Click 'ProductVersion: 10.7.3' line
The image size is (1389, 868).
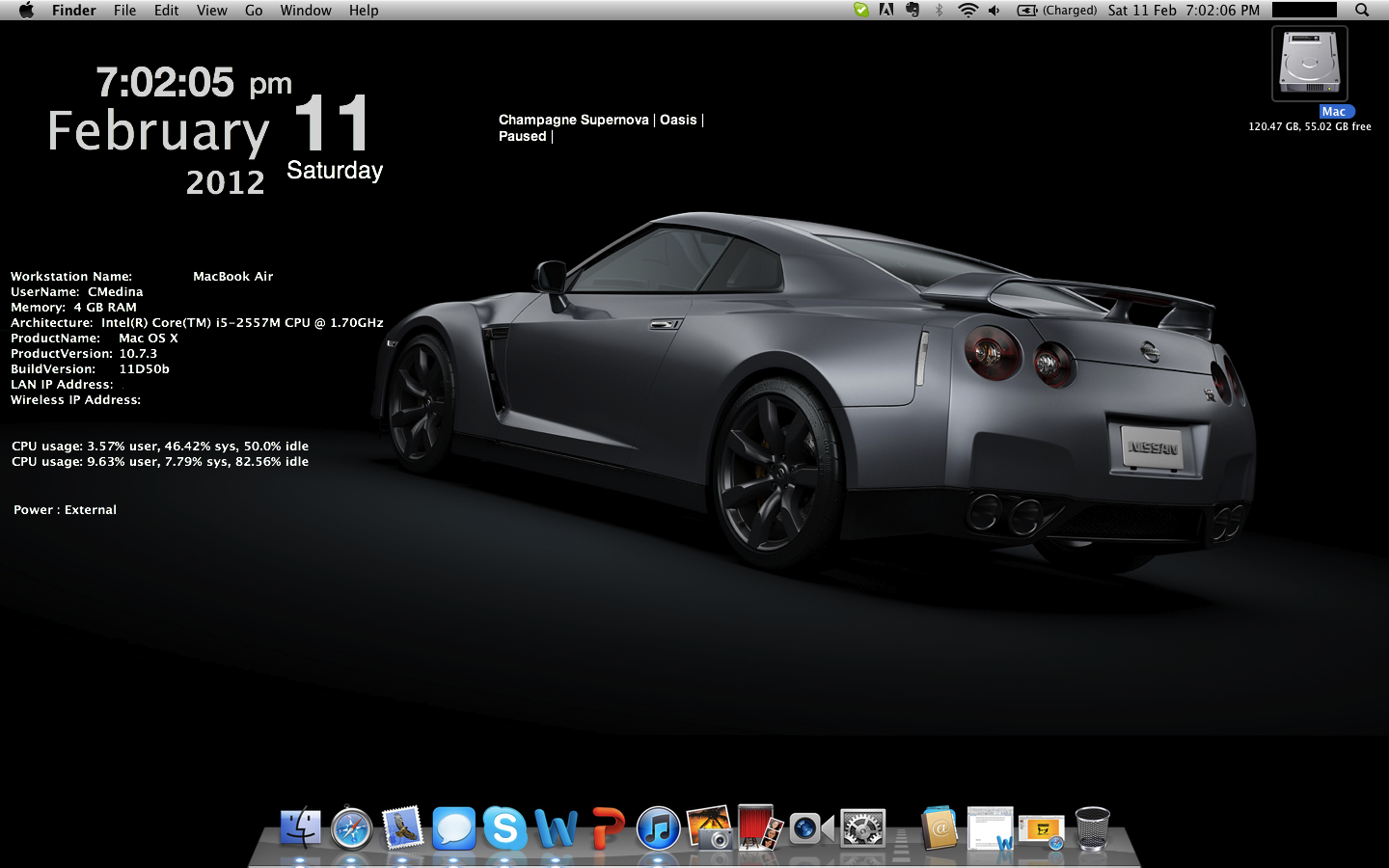84,353
